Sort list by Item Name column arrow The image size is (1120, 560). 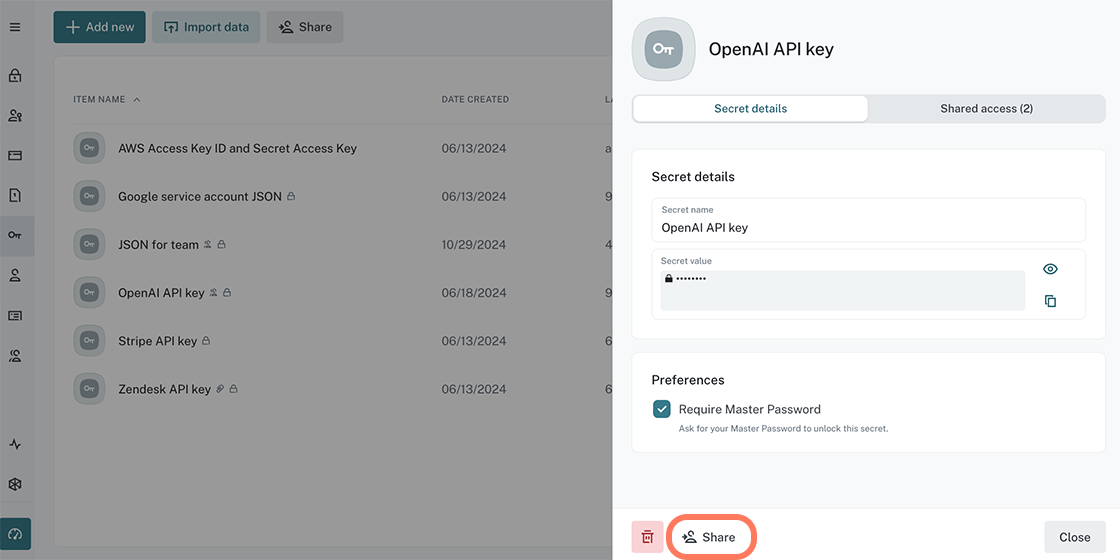(x=137, y=100)
